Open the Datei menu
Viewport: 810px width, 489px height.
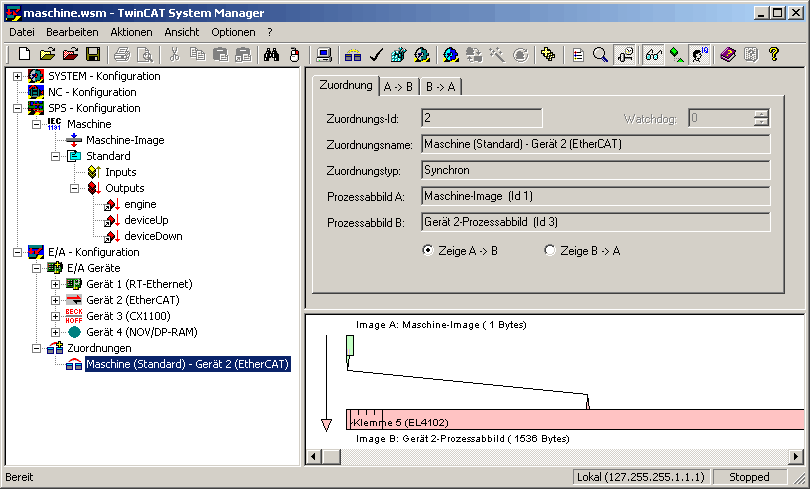point(22,32)
